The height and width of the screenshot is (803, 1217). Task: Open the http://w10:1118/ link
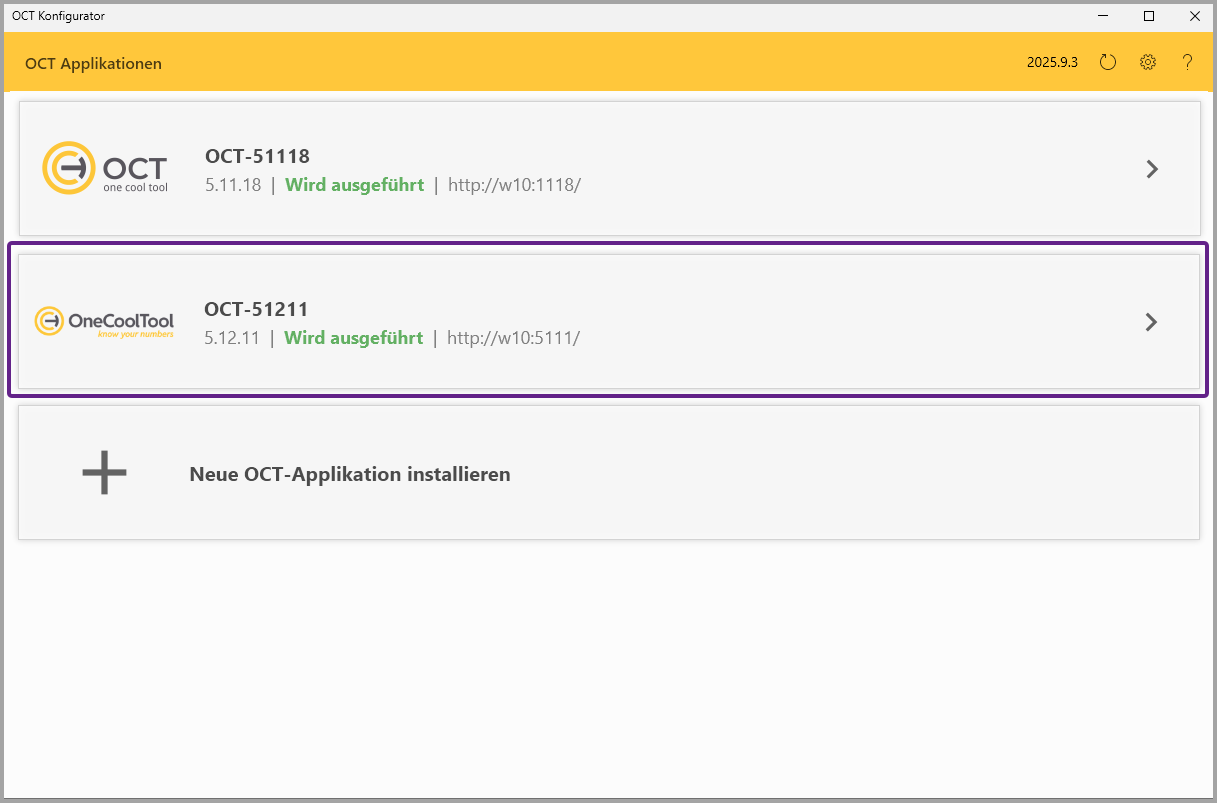[x=514, y=185]
